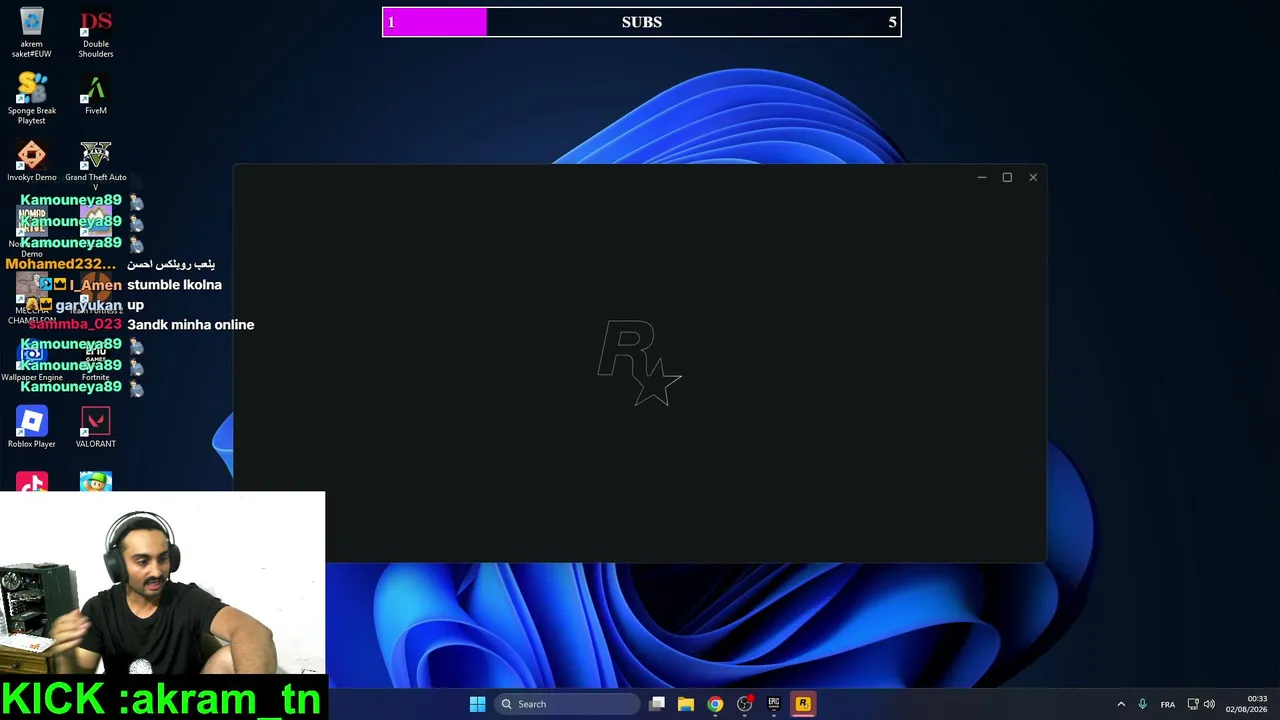This screenshot has height=720, width=1280.
Task: Select the VALORANT desktop shortcut
Action: (x=96, y=427)
